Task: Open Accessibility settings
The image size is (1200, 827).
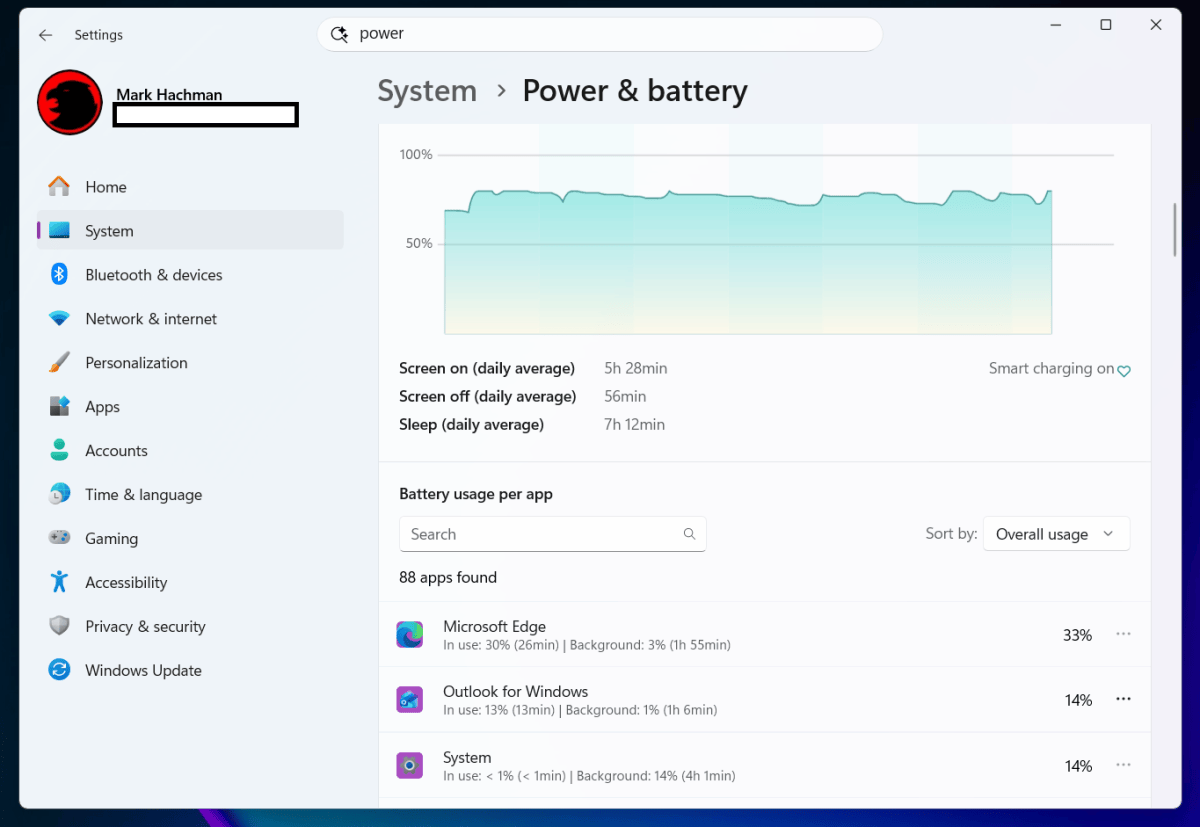Action: [190, 582]
